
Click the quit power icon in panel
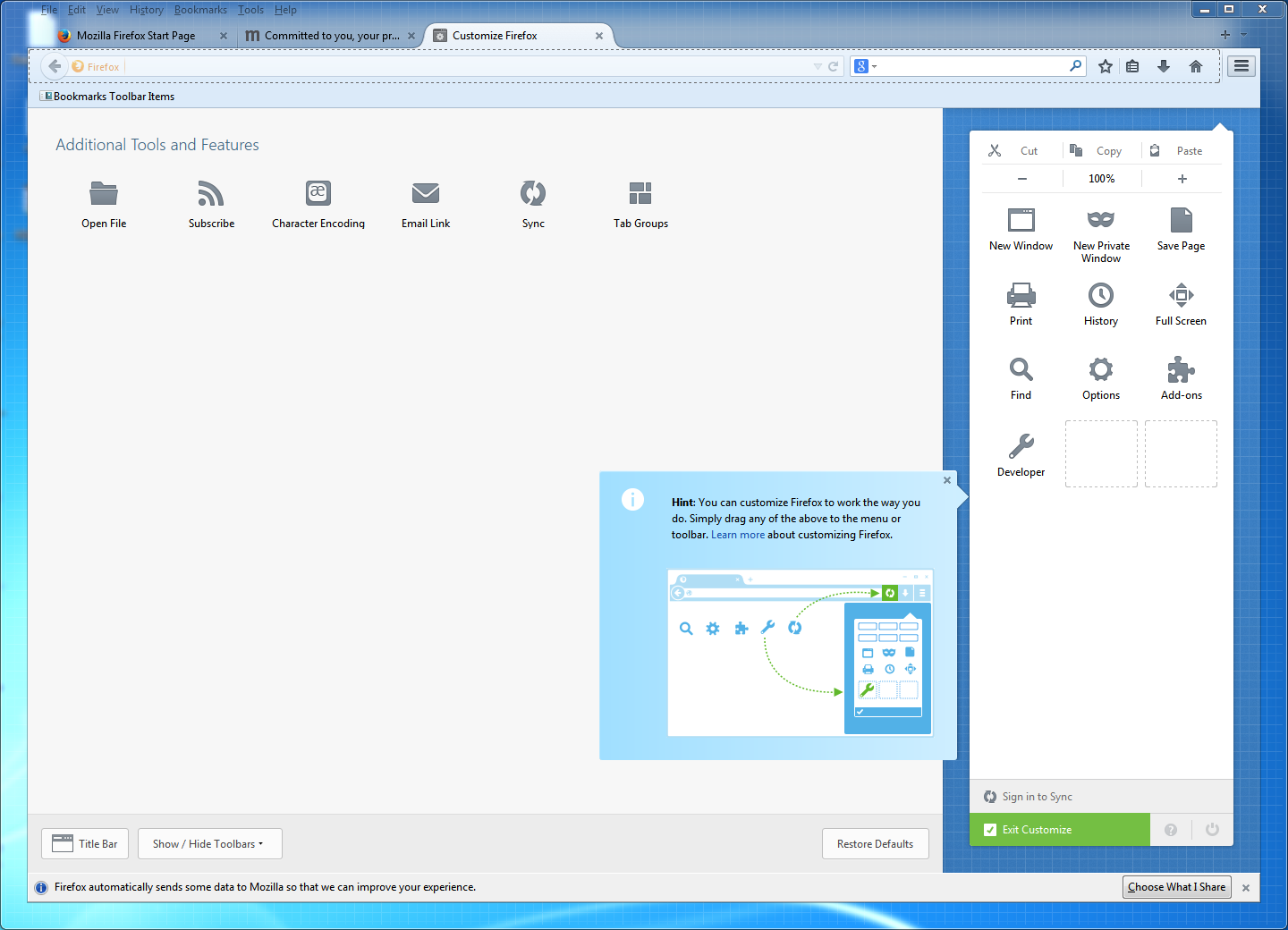[1212, 830]
